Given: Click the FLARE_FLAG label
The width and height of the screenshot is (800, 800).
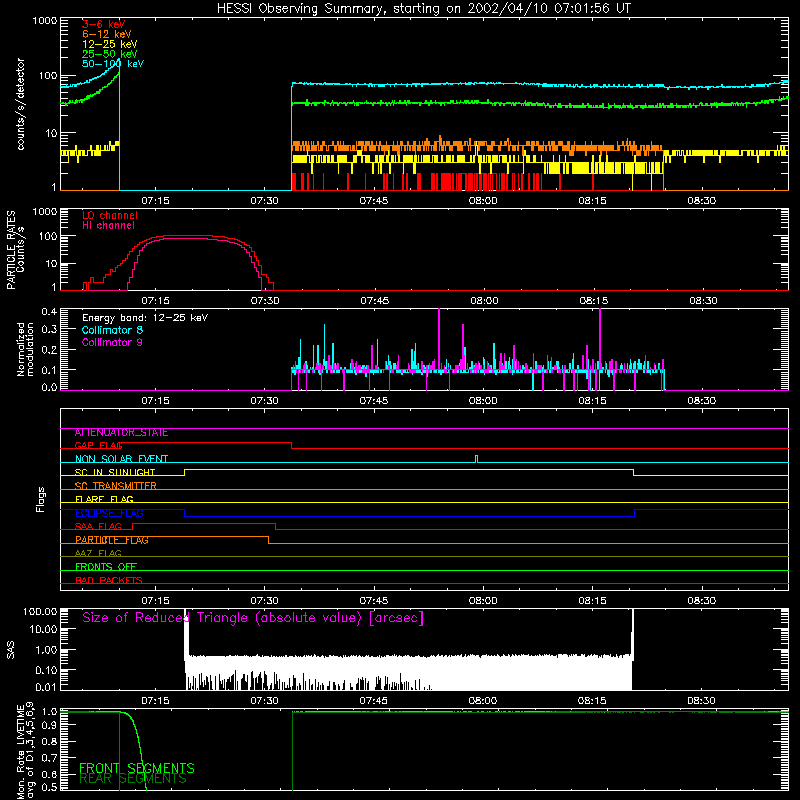Looking at the screenshot, I should [x=104, y=499].
